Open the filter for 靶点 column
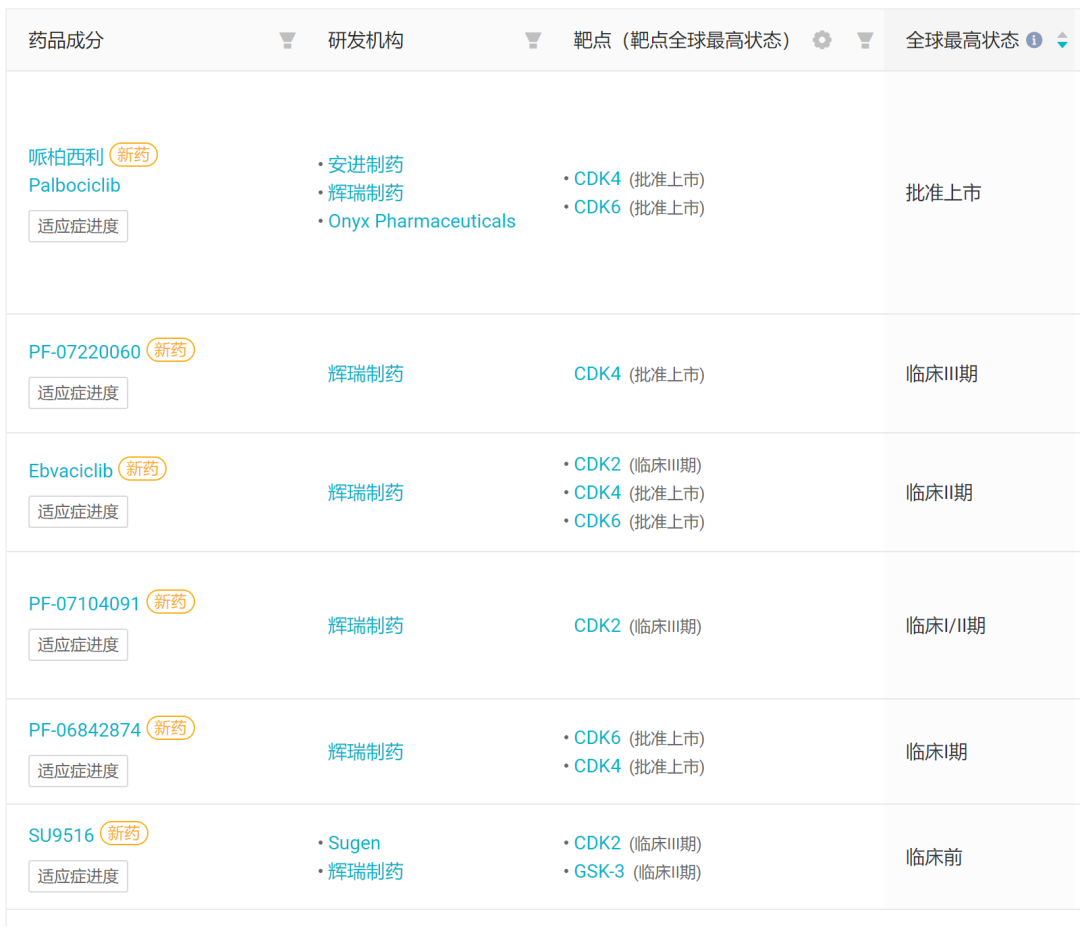The image size is (1080, 929). [865, 41]
